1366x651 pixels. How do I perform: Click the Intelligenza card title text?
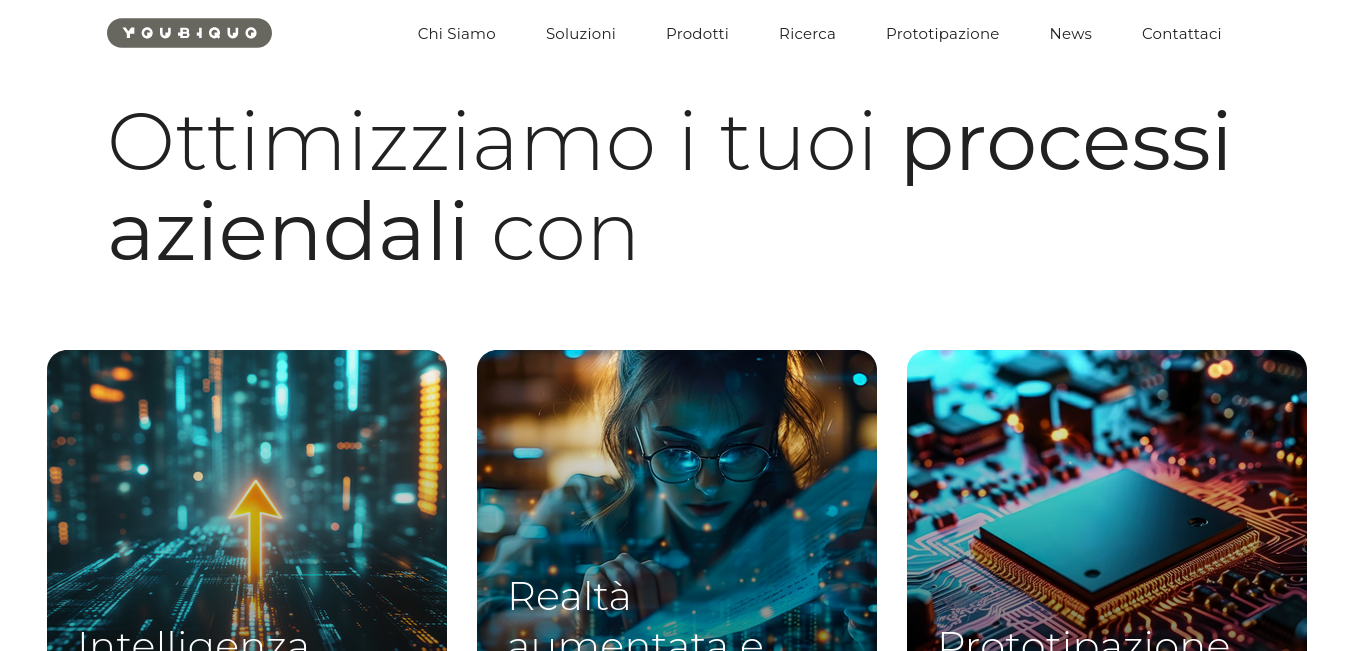tap(193, 638)
